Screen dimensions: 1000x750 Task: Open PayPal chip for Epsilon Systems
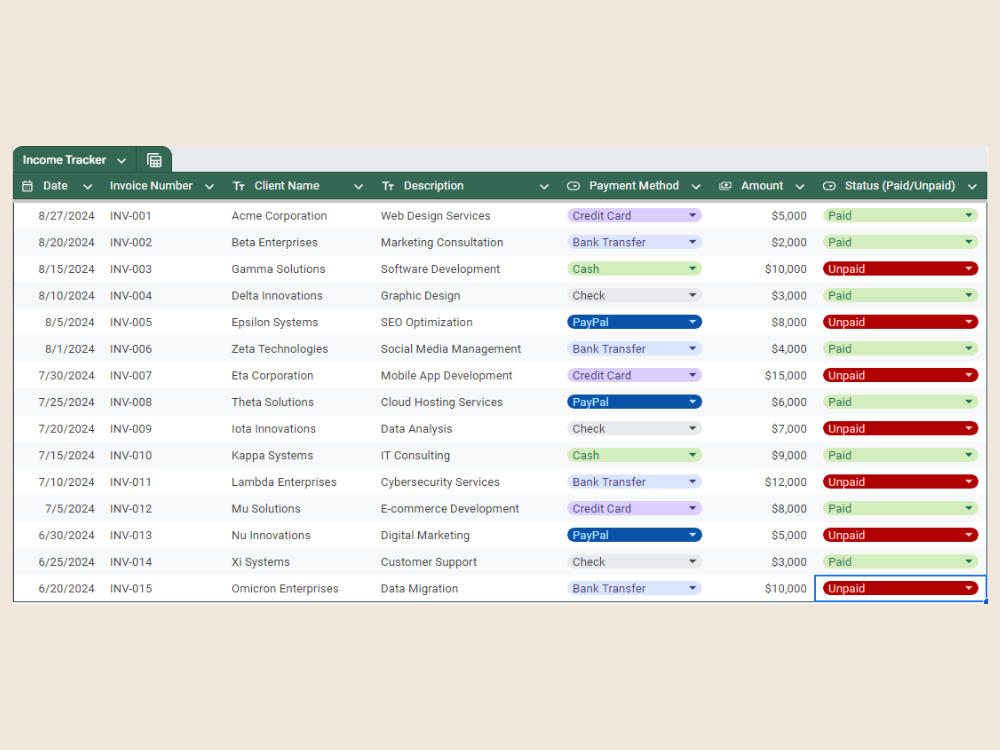pos(635,322)
